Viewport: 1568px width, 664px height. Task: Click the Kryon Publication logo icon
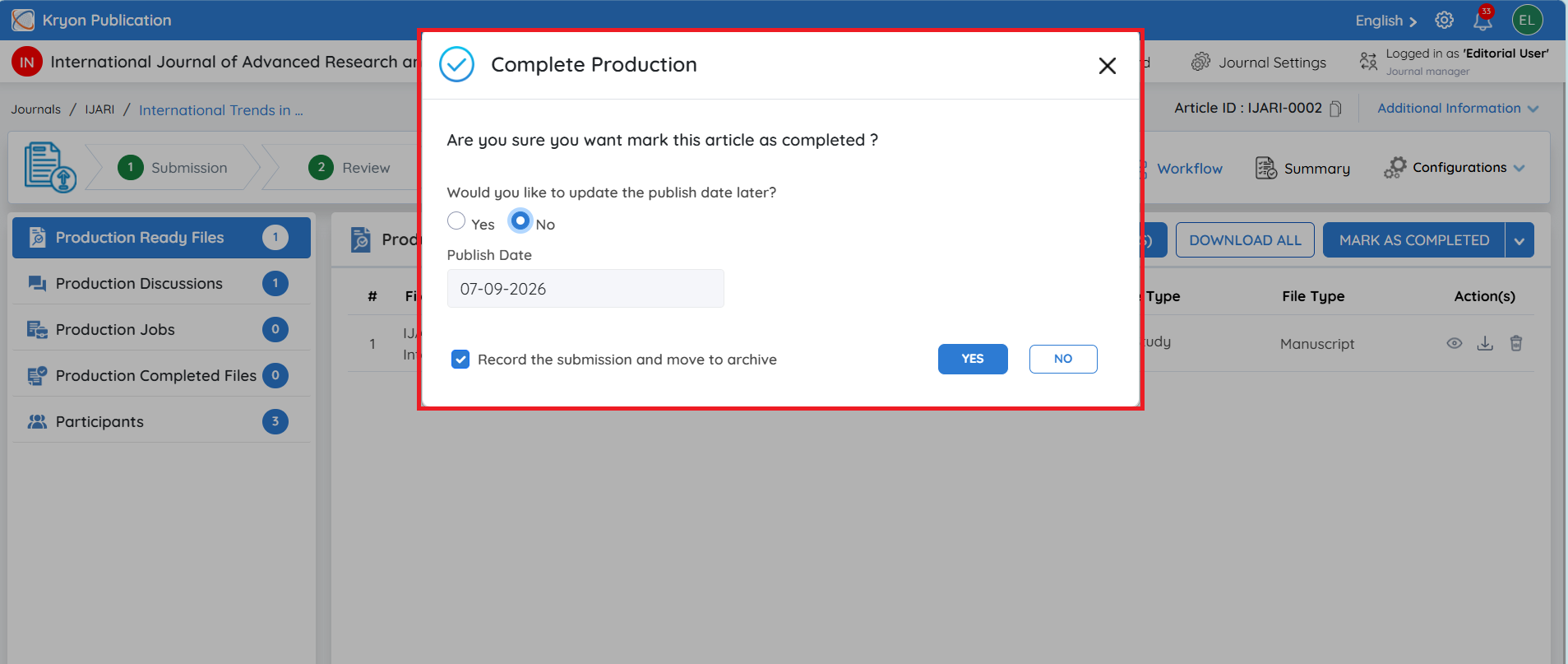point(23,20)
